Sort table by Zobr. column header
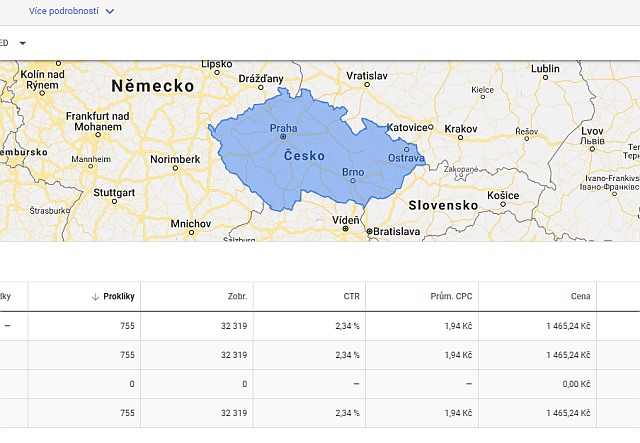Viewport: 640px width, 443px height. pyautogui.click(x=237, y=296)
